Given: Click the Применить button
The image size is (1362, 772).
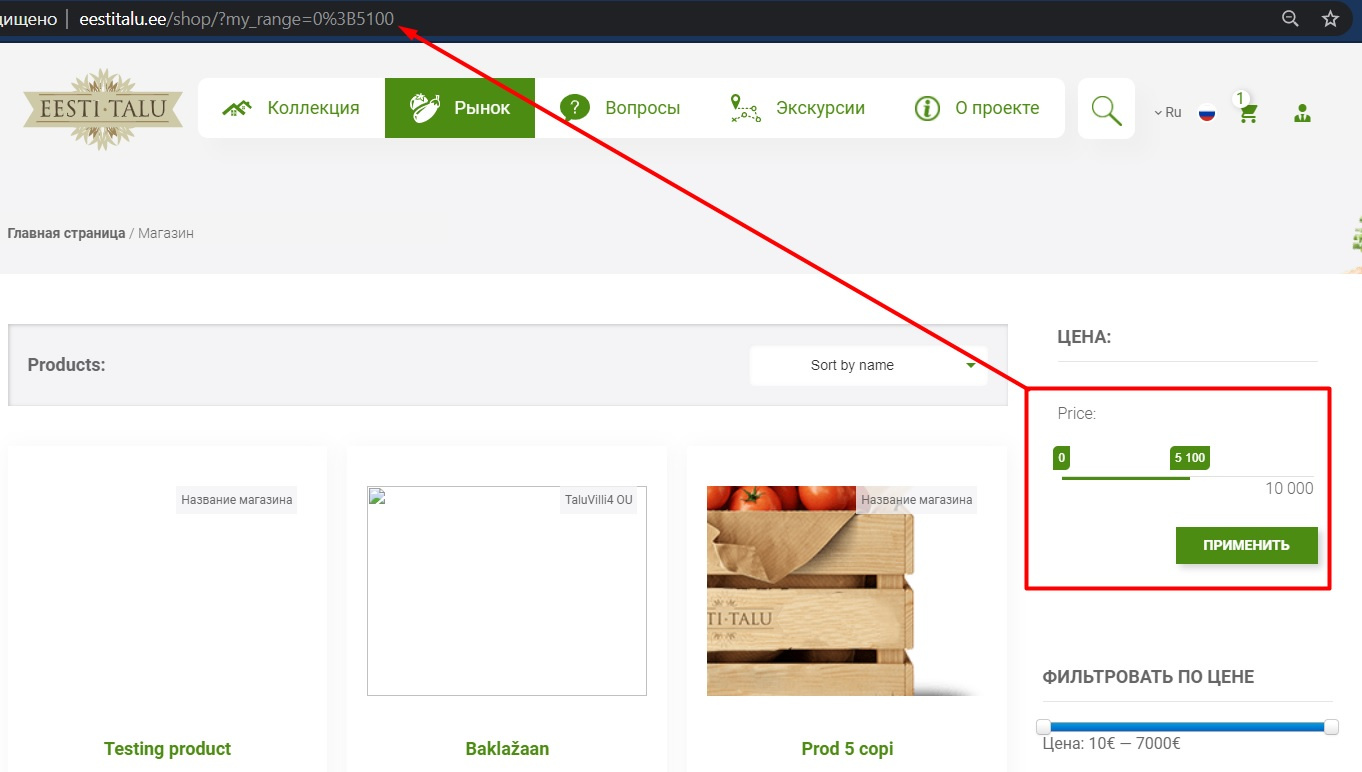Looking at the screenshot, I should coord(1246,545).
